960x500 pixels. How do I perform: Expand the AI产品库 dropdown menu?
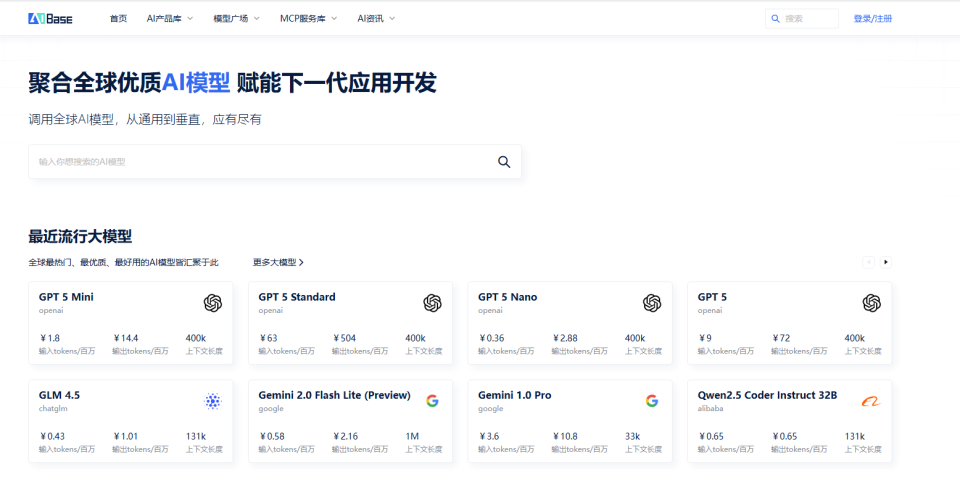pyautogui.click(x=170, y=19)
